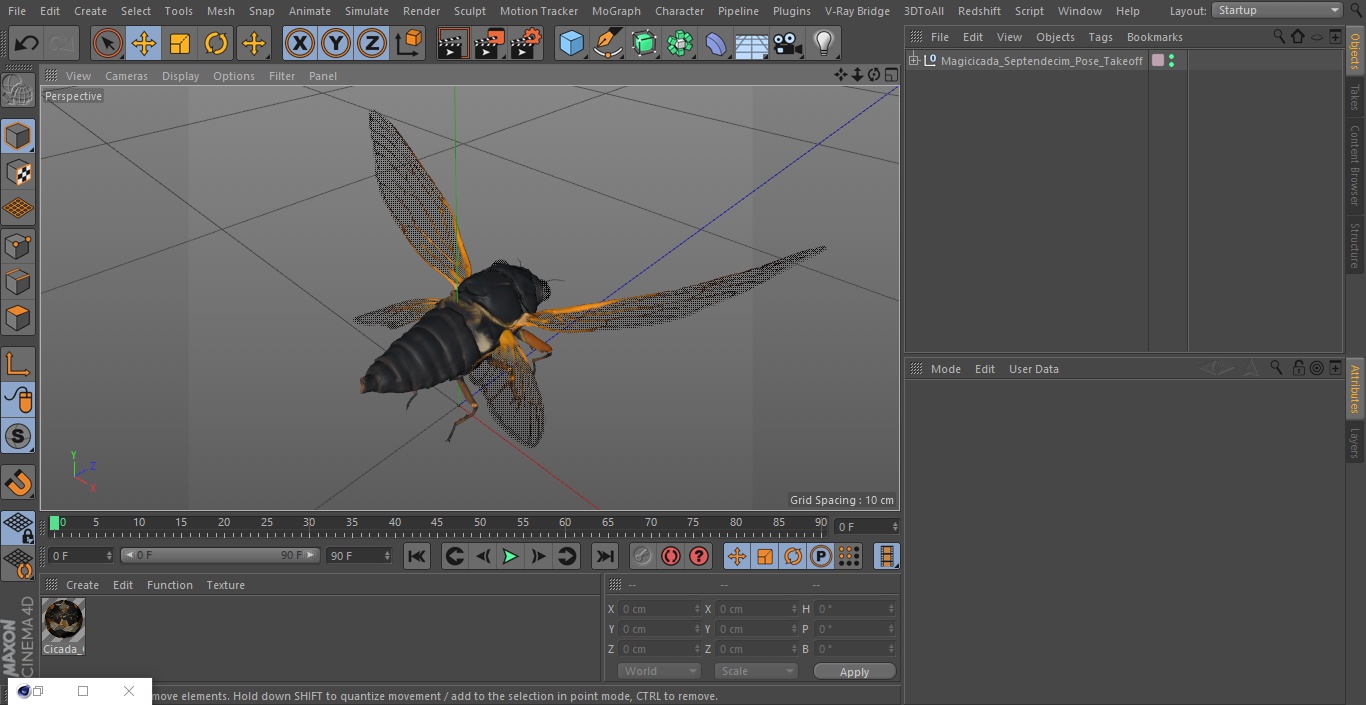Image resolution: width=1366 pixels, height=705 pixels.
Task: Select the Live Selection tool
Action: pos(108,43)
